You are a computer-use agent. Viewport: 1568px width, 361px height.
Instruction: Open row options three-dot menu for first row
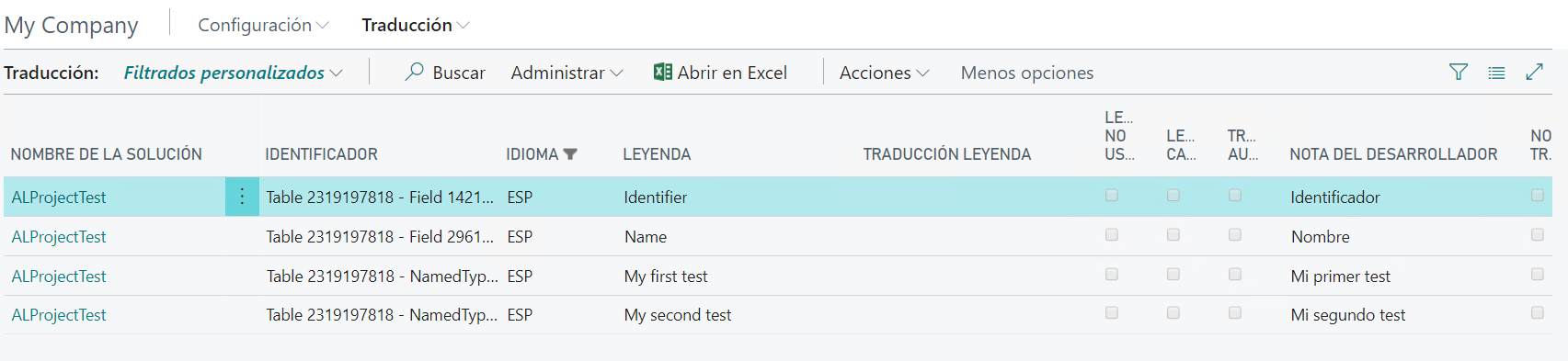click(242, 197)
